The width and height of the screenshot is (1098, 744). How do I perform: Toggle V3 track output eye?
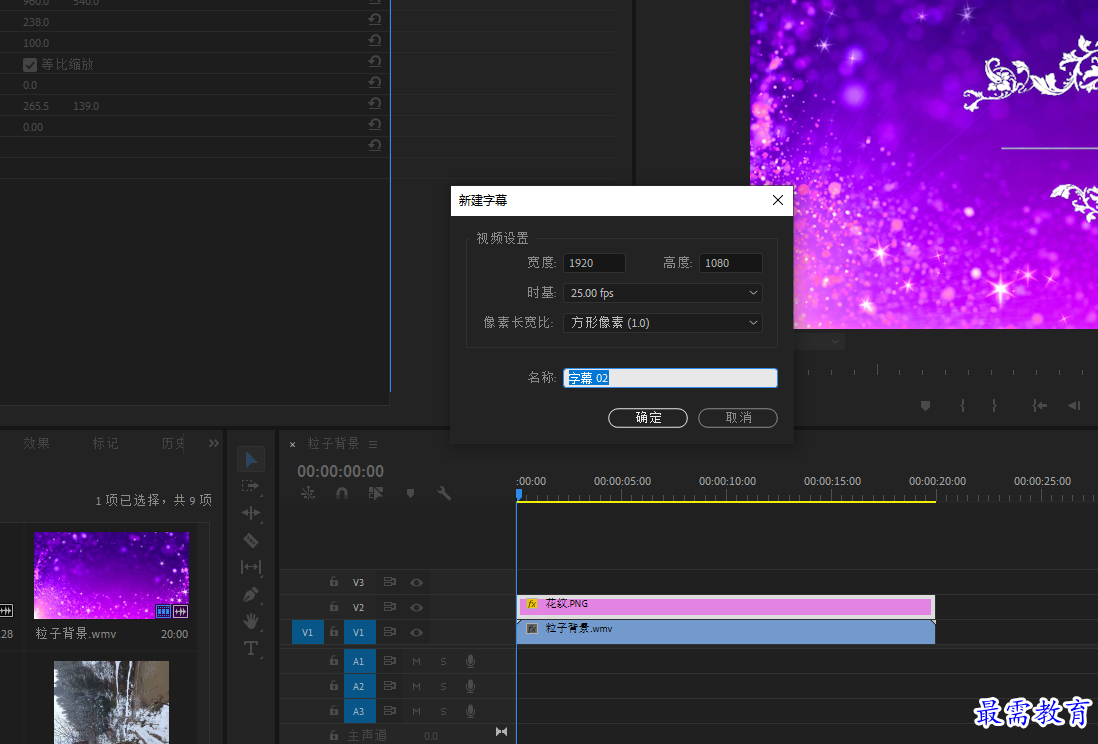(x=416, y=582)
